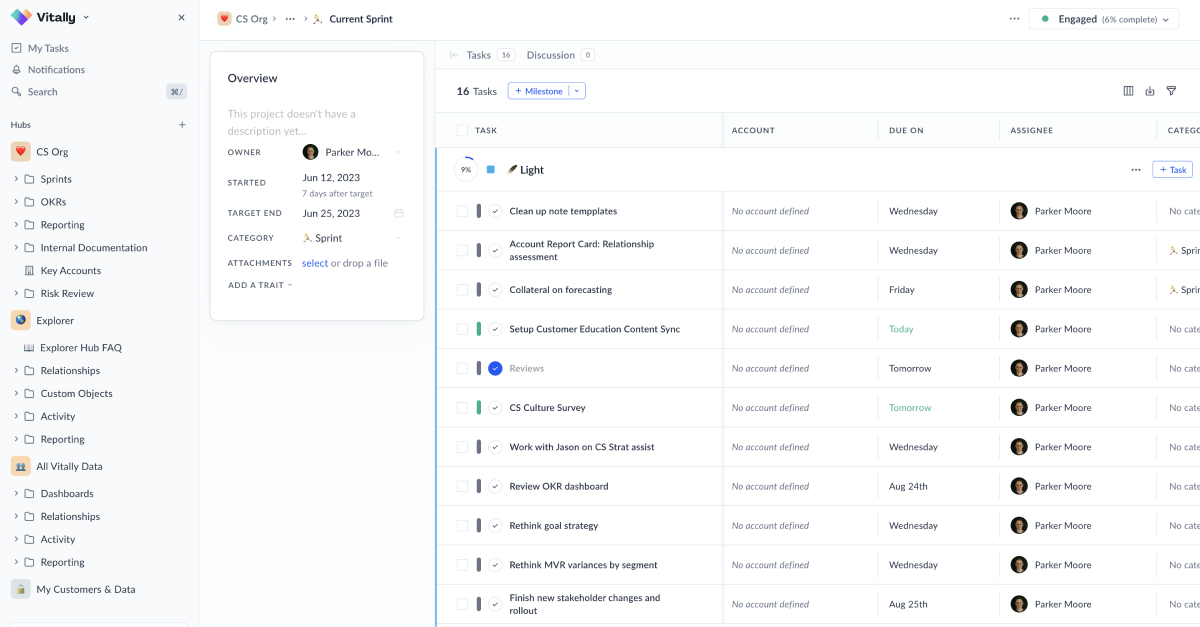
Task: Open the Engaged status dropdown
Action: pos(1103,18)
